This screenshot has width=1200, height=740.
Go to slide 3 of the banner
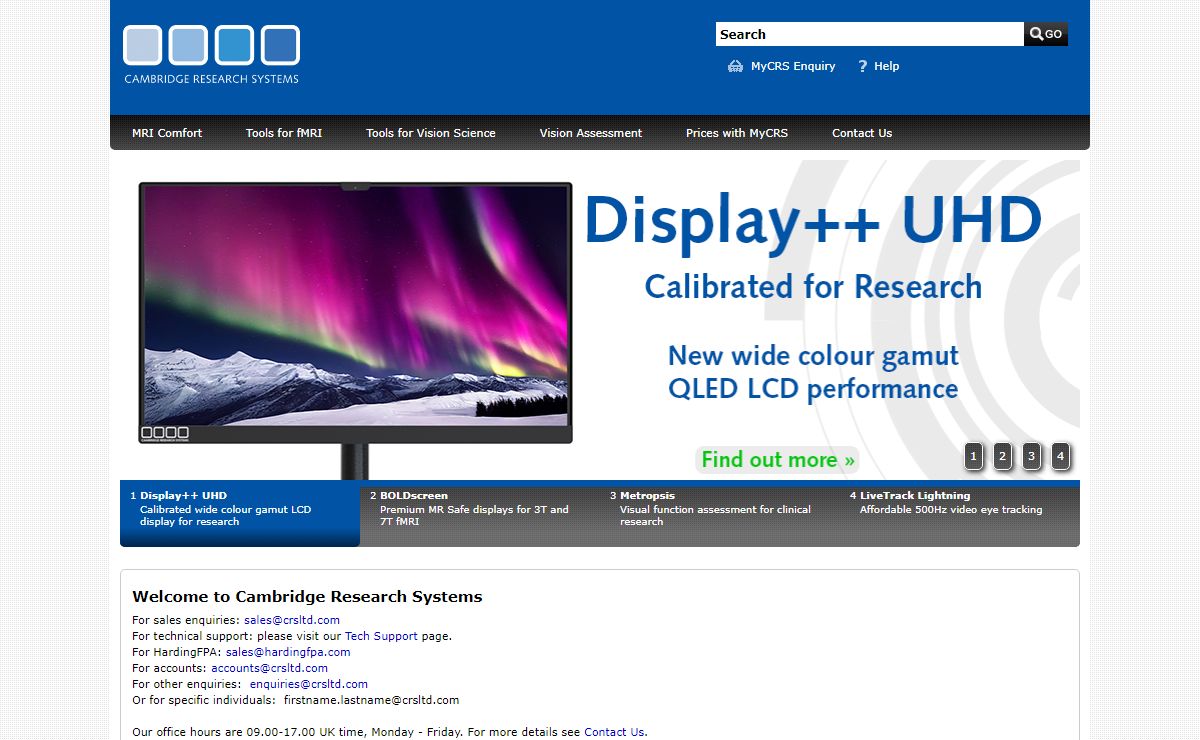1031,457
